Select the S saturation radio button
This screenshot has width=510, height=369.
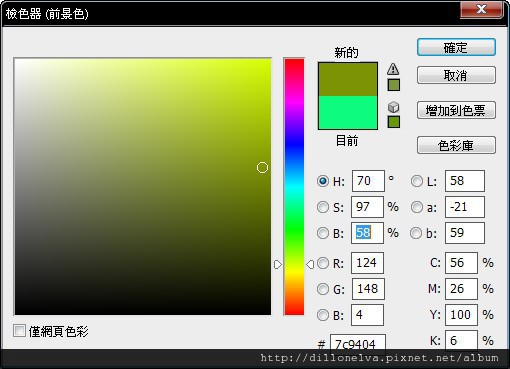(x=323, y=207)
